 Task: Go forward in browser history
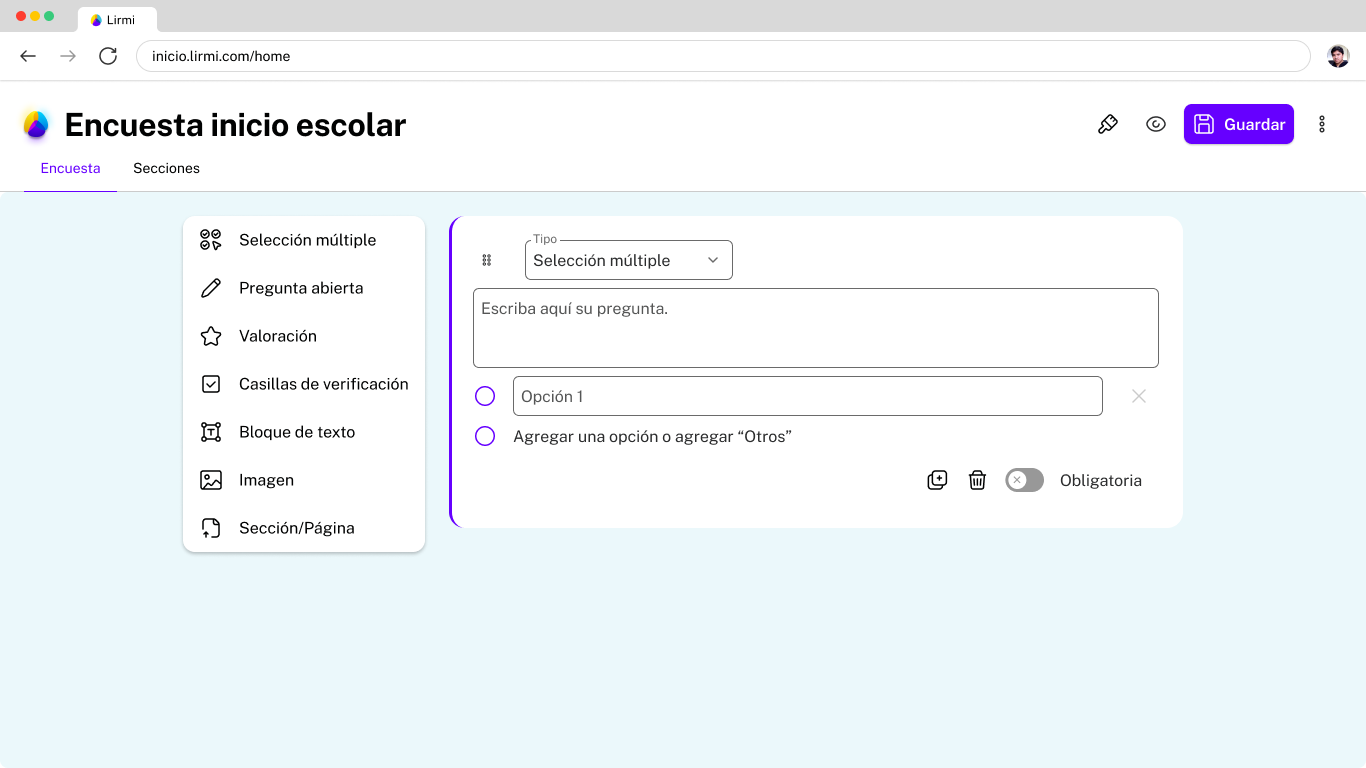click(68, 56)
